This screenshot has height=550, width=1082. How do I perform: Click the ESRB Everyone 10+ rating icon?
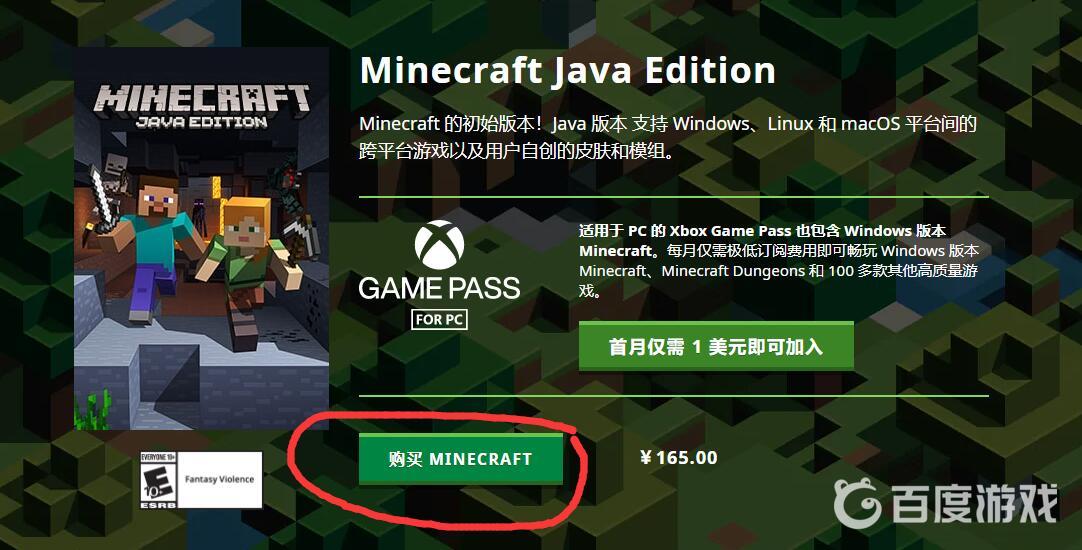(x=159, y=480)
